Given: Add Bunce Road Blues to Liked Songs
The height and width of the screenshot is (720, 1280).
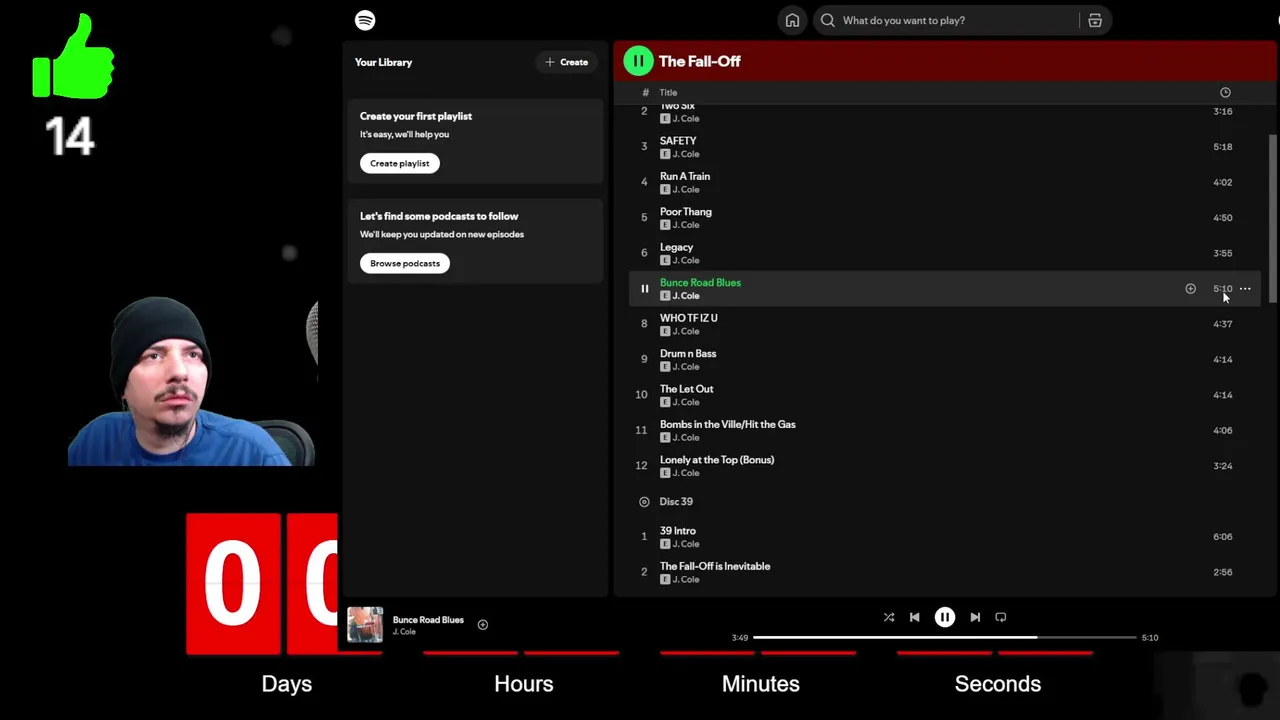Looking at the screenshot, I should point(1190,289).
